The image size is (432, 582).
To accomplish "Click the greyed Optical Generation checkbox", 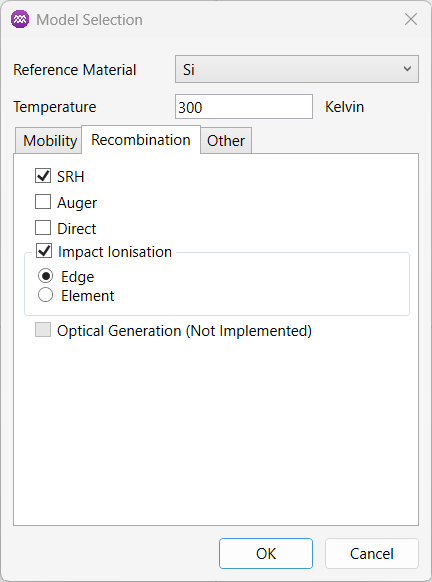I will pos(43,330).
